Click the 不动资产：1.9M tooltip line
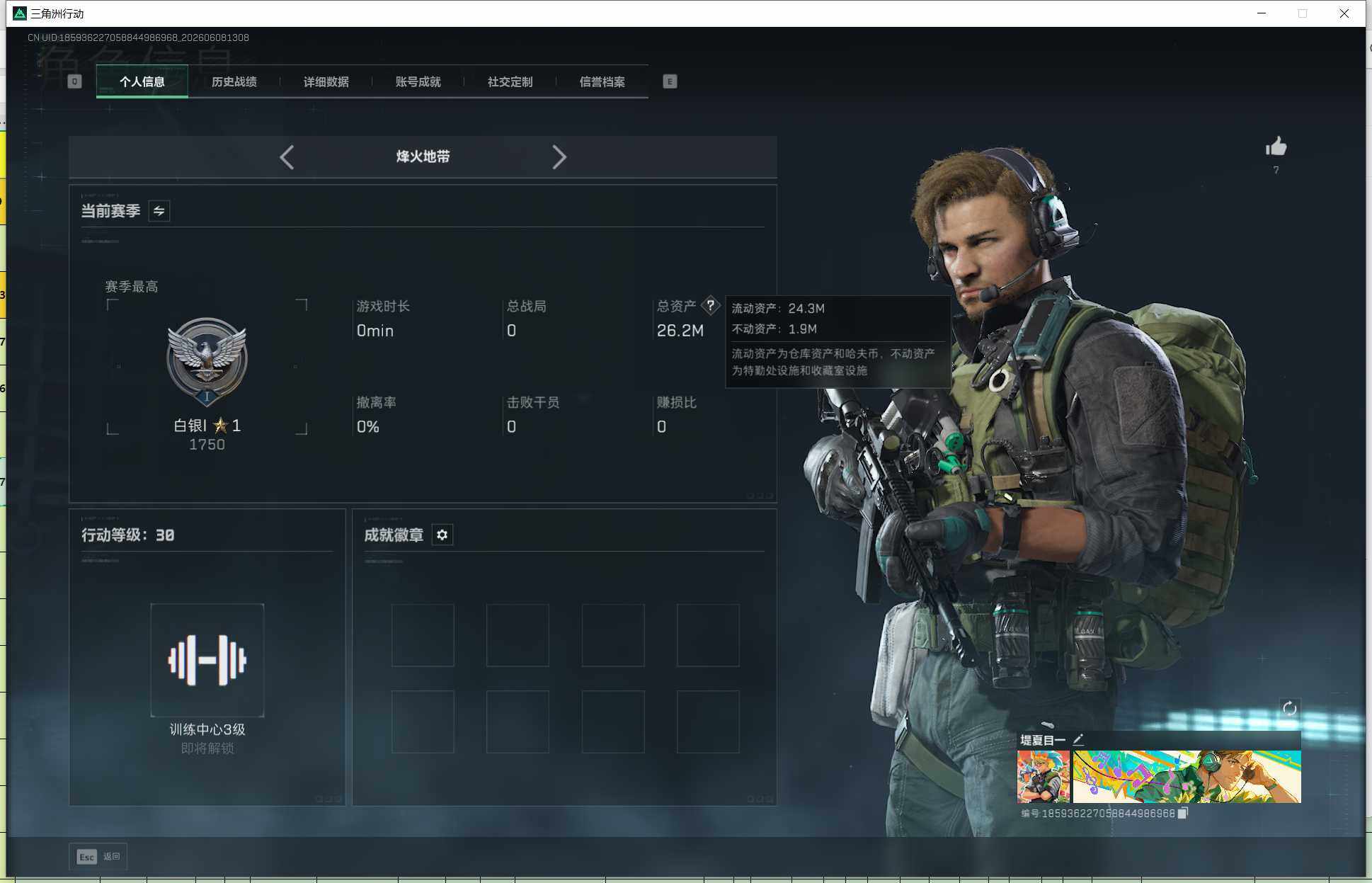Viewport: 1372px width, 883px height. pyautogui.click(x=774, y=329)
